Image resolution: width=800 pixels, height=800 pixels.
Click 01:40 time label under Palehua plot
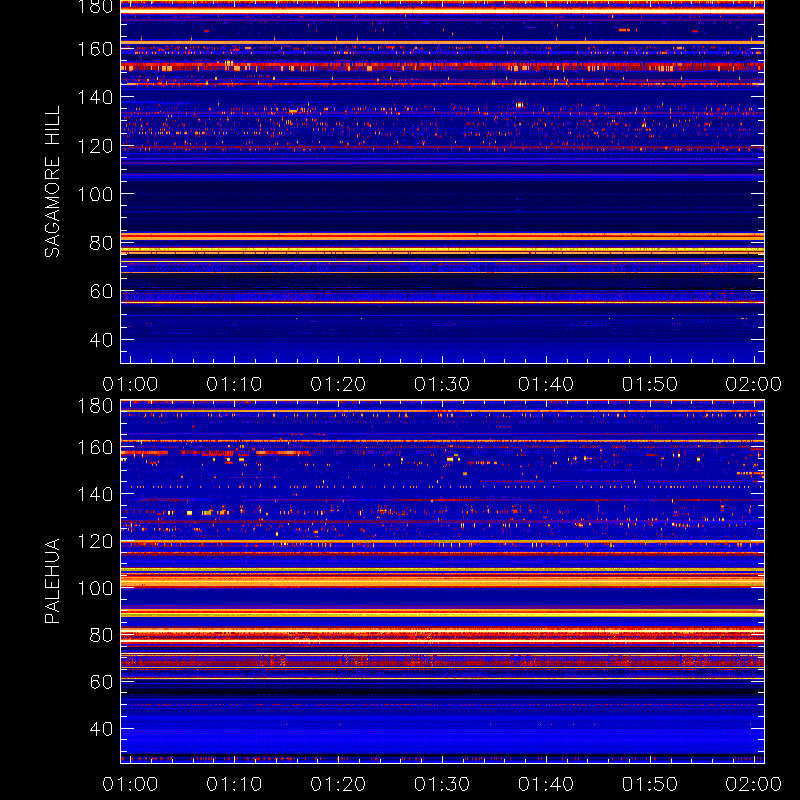click(x=546, y=784)
